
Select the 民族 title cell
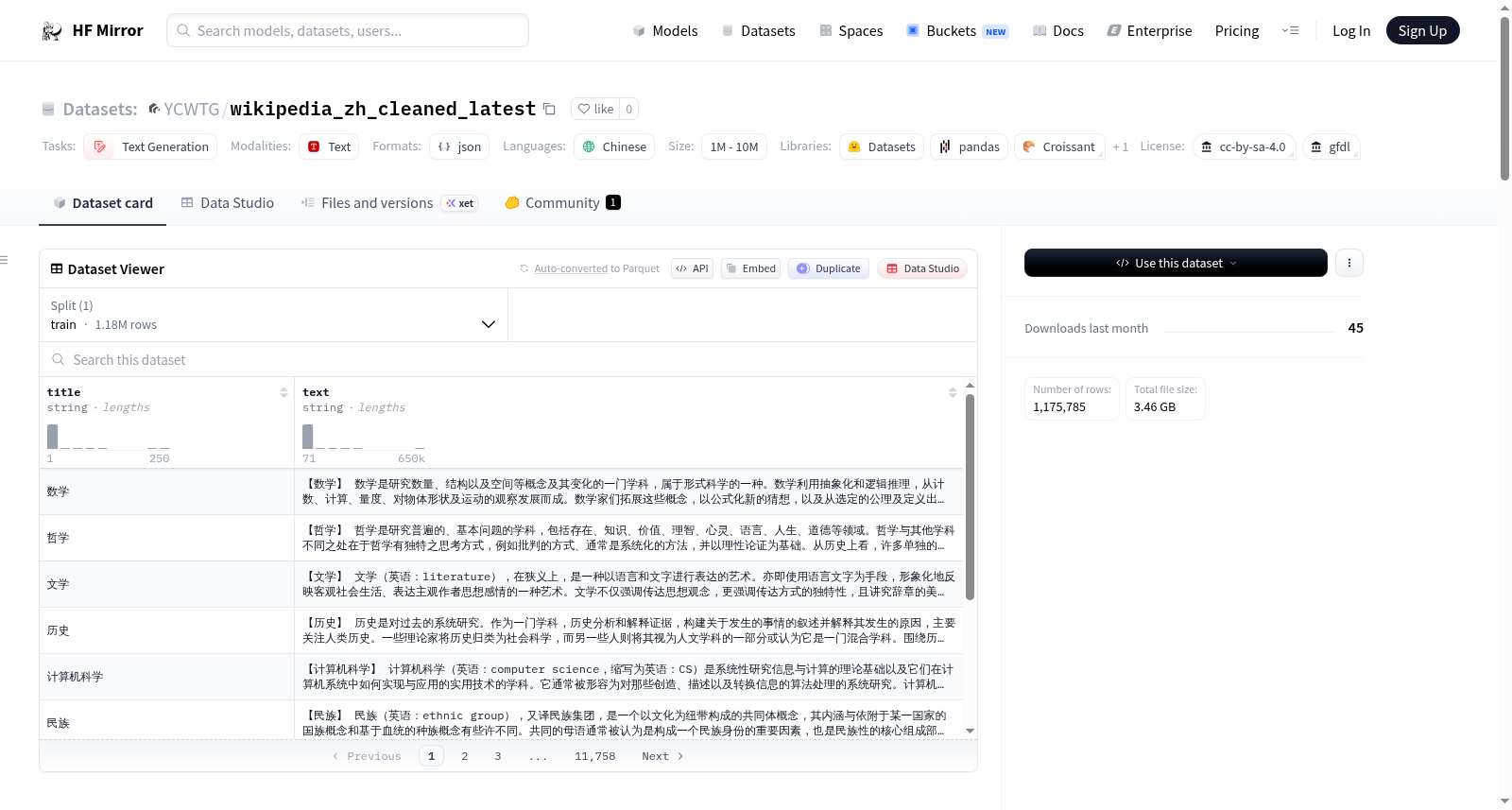[x=166, y=720]
